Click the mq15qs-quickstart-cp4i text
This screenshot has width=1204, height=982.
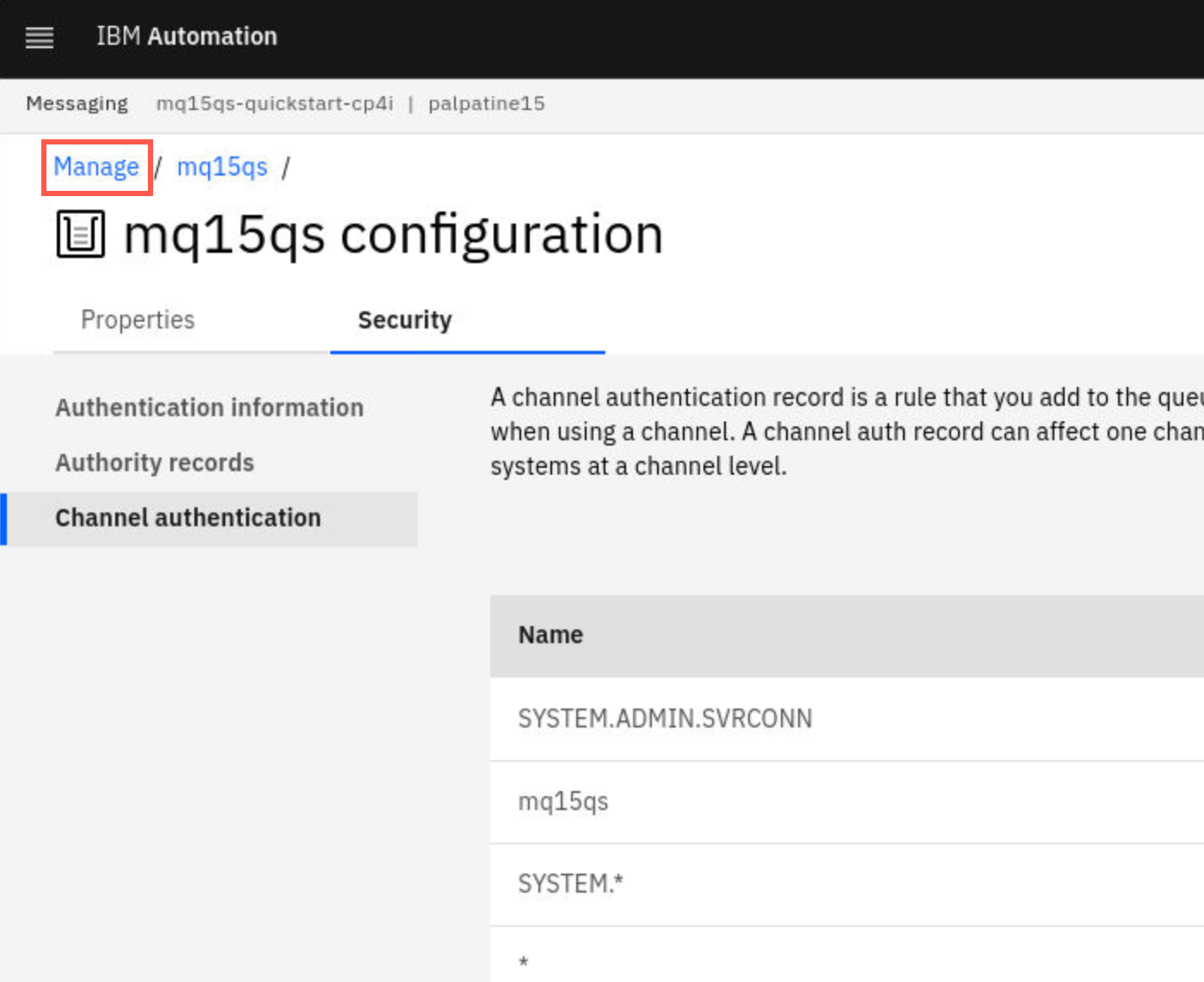coord(274,104)
